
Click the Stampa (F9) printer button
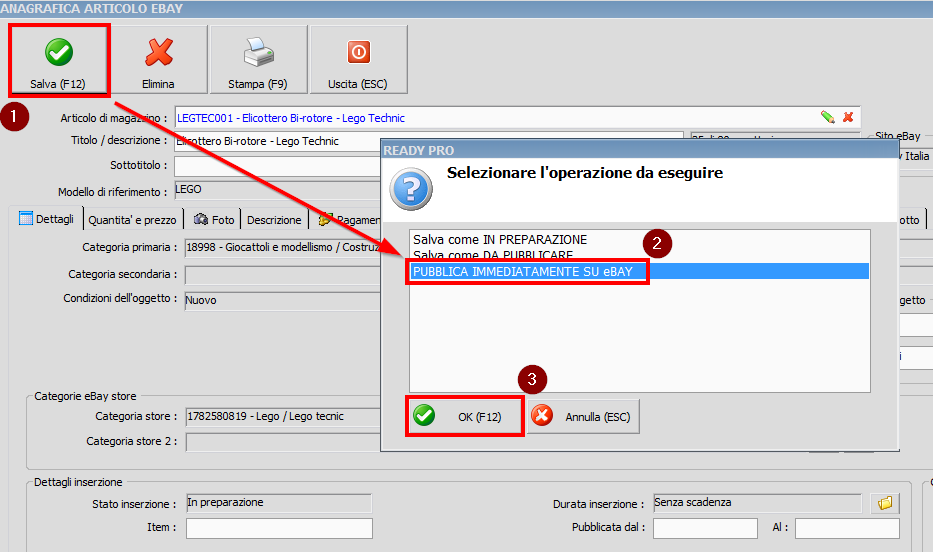coord(258,59)
